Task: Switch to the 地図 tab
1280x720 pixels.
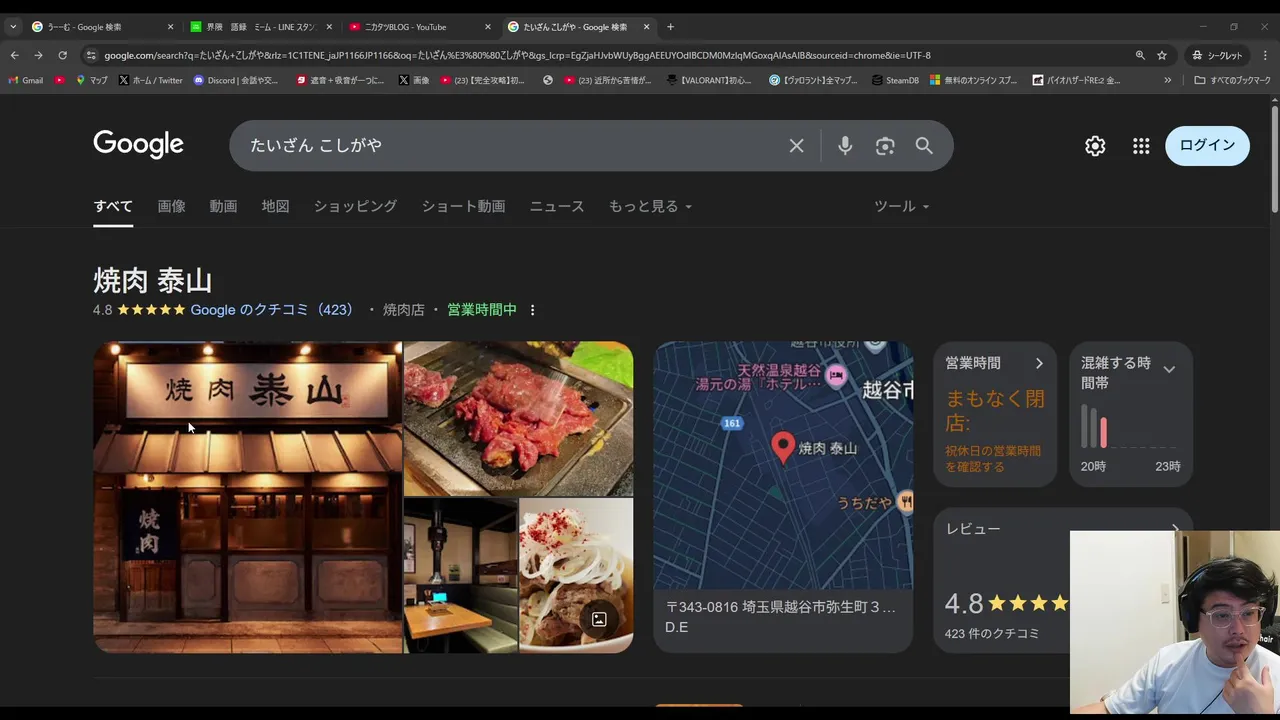Action: point(275,206)
